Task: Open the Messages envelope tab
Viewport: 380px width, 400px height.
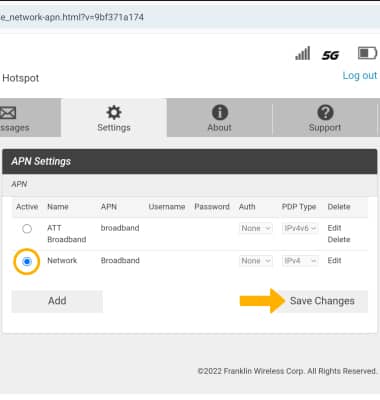Action: (x=30, y=118)
